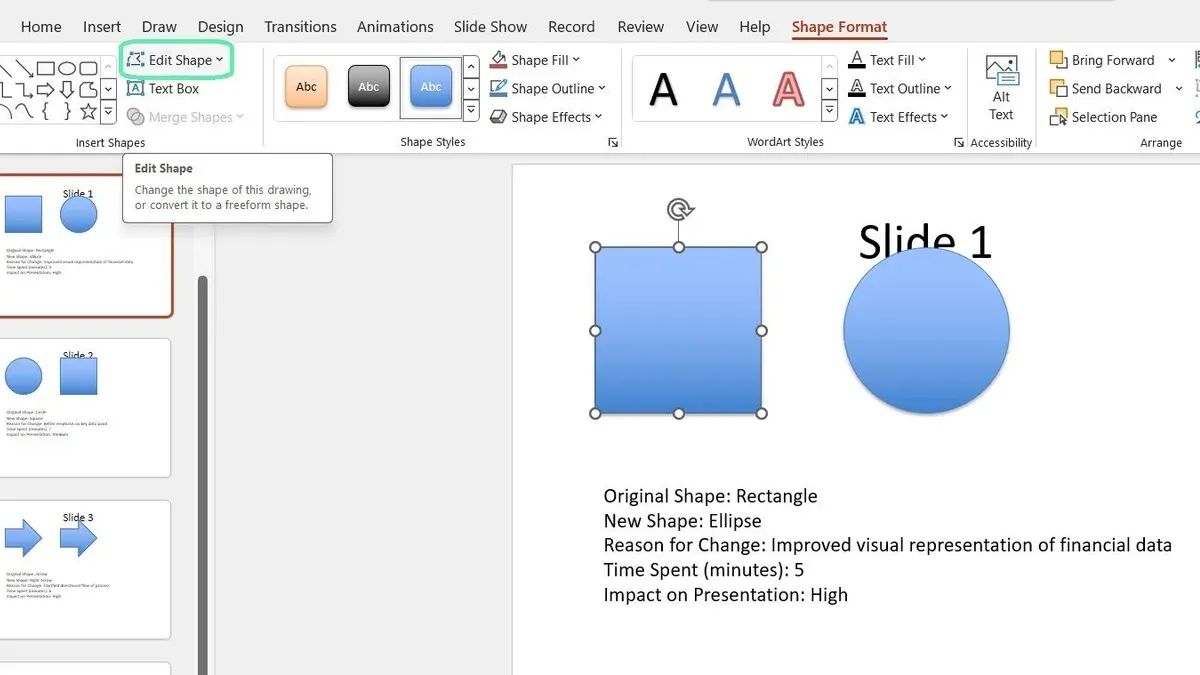Open the Slide Show tab
Screen dimensions: 1200x675
[x=490, y=27]
